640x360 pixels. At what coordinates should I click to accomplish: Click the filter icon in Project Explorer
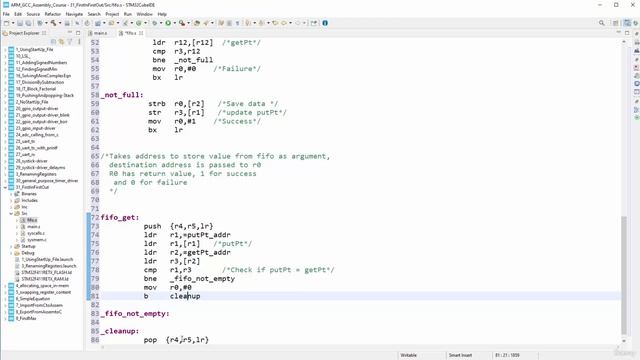pos(70,42)
